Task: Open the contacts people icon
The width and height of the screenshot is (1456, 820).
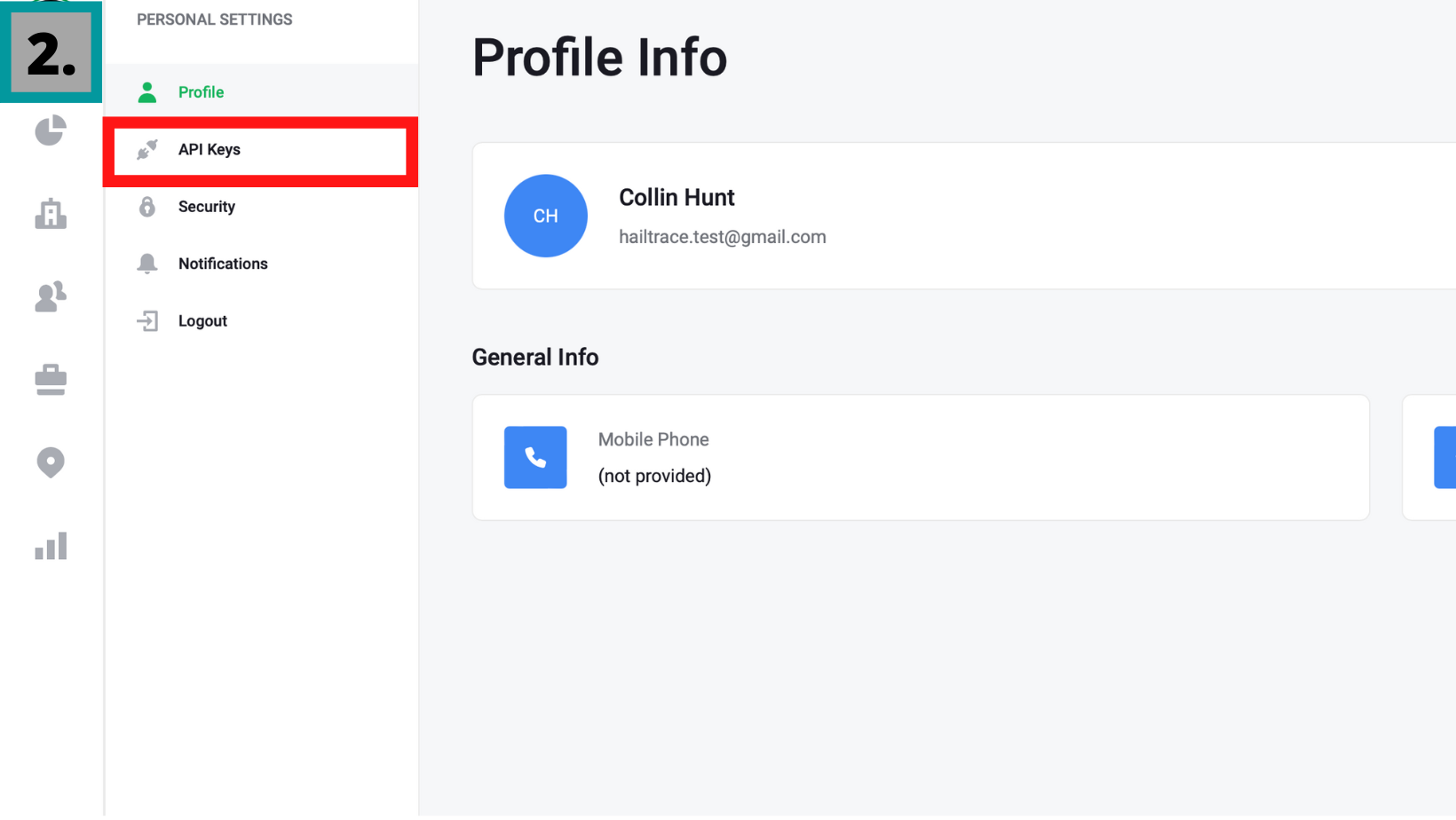Action: (51, 296)
